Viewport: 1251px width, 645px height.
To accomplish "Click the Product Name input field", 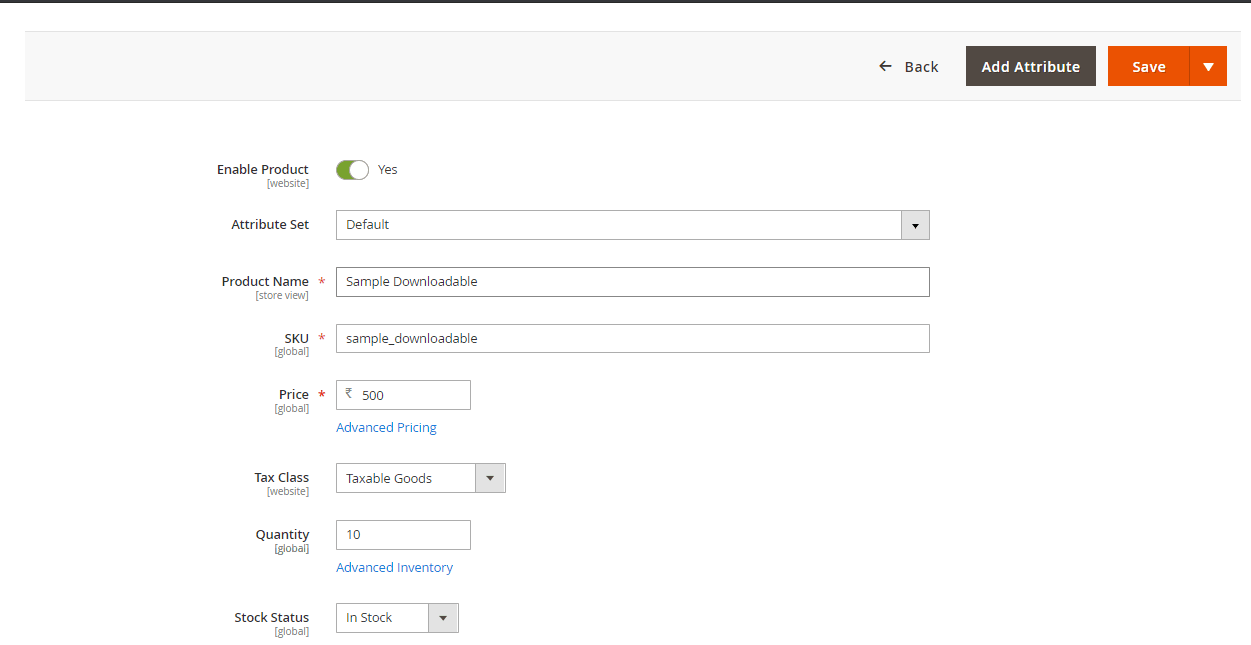I will pyautogui.click(x=633, y=282).
